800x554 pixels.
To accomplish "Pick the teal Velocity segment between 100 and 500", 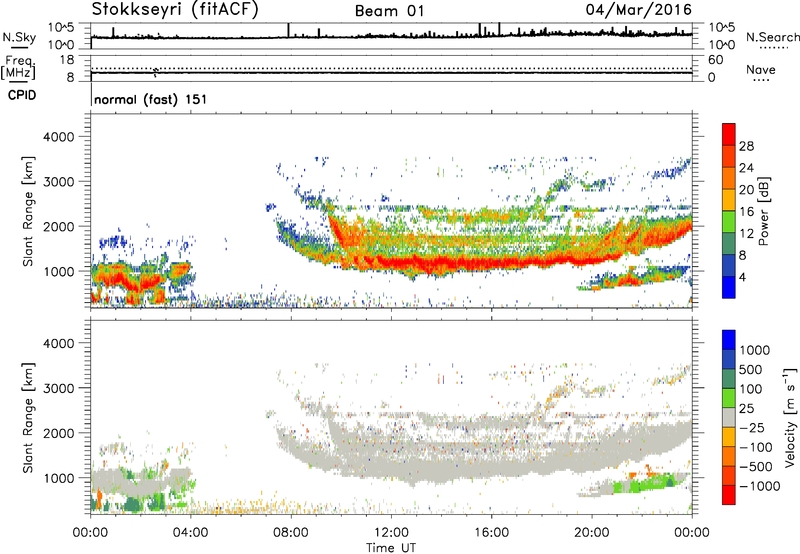I will click(x=729, y=379).
